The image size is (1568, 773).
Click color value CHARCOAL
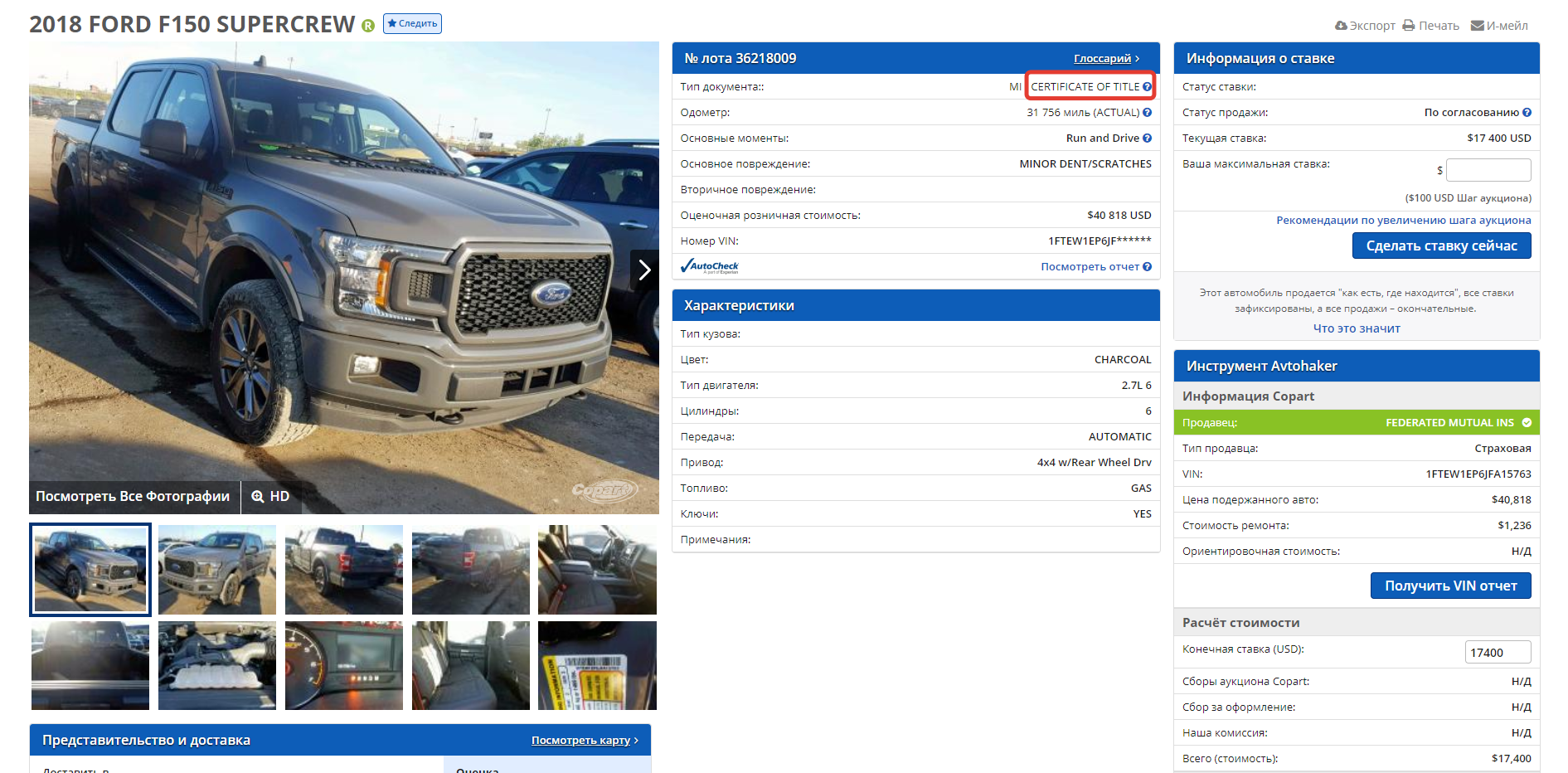point(1123,359)
